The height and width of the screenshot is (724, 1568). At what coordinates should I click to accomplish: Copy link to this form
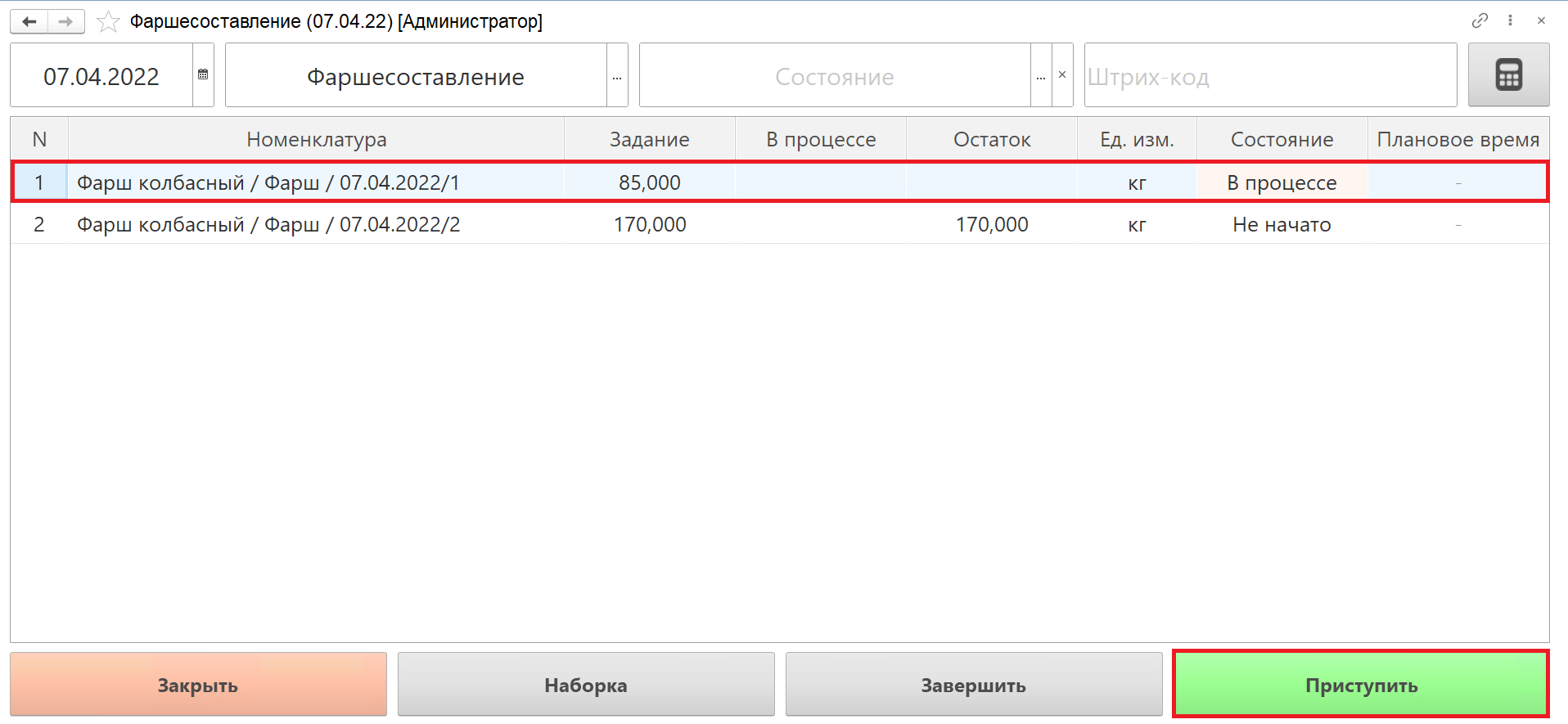[x=1479, y=20]
